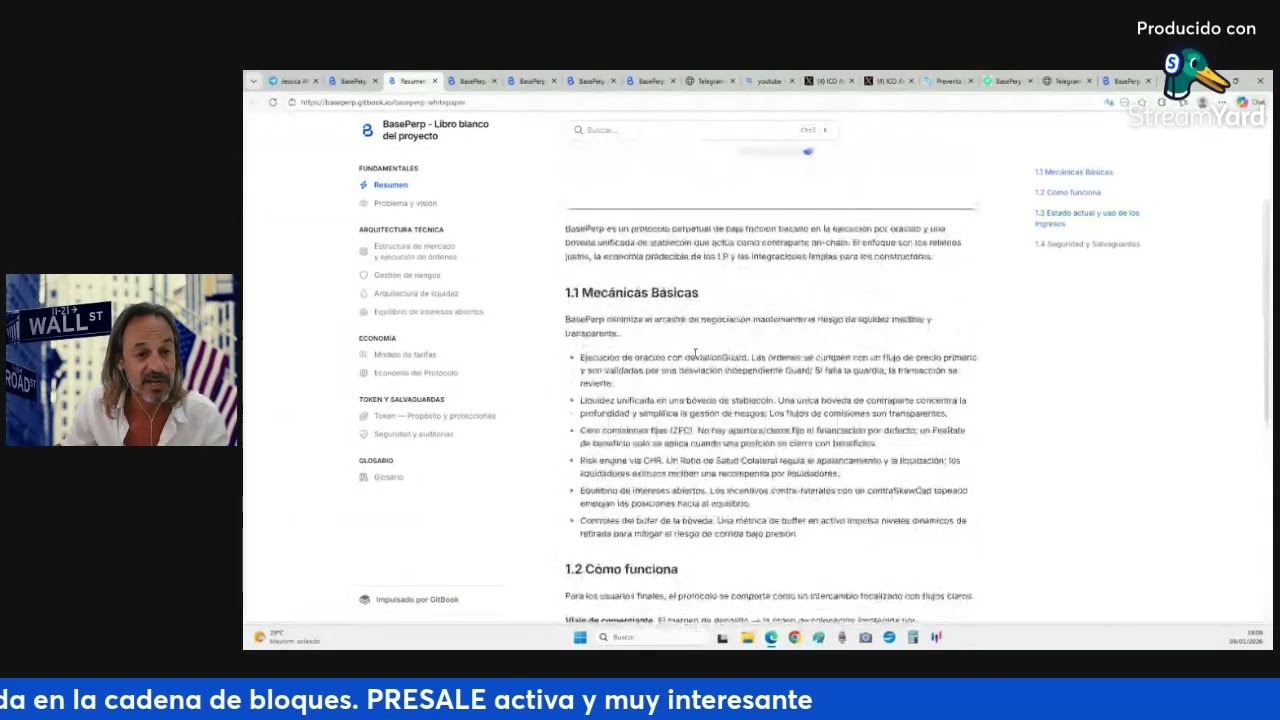
Task: Jump to 1.2 Cómo funciona in outline
Action: coord(1067,192)
